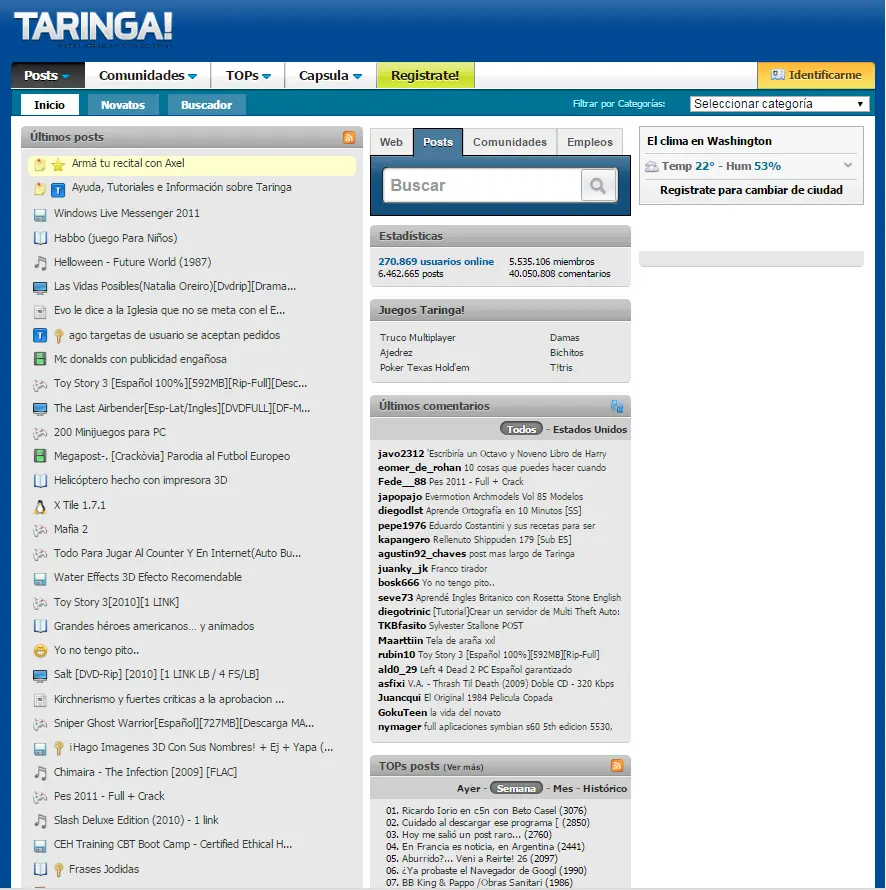Open Toy Story 3[2010][1 LINK] post
Screen dimensions: 886x890
click(116, 602)
